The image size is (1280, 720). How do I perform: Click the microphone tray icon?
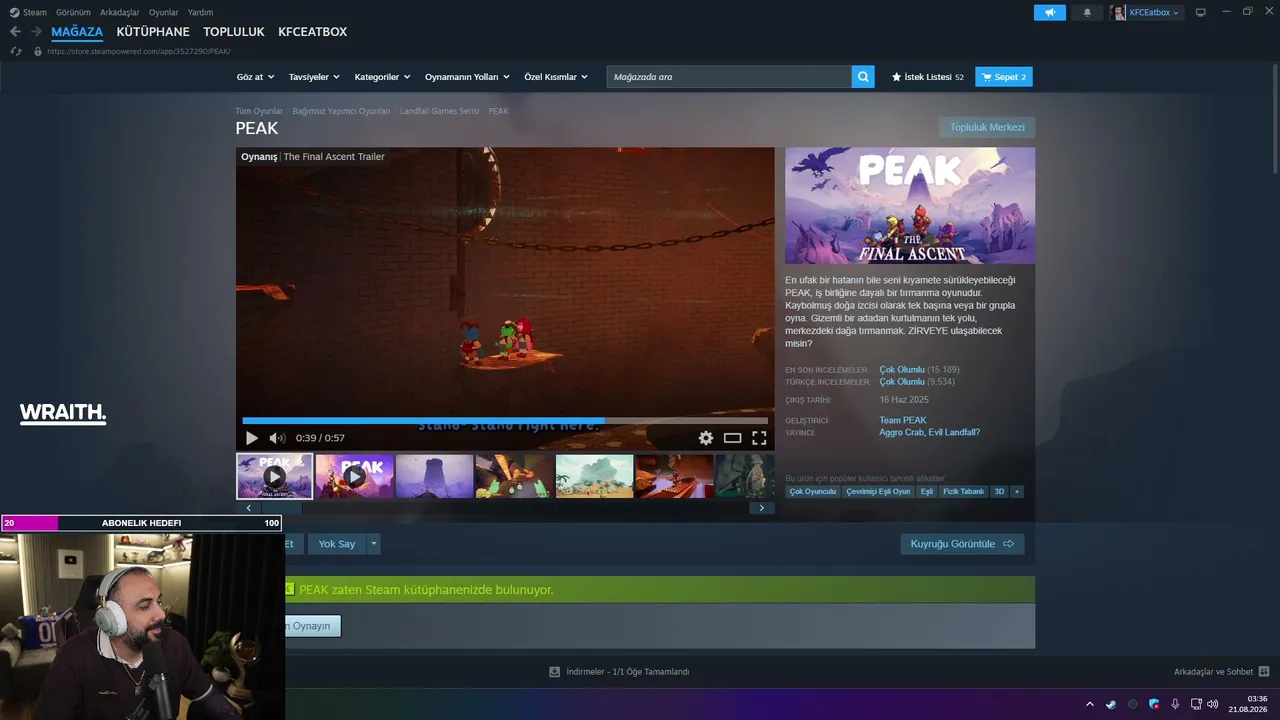(x=1175, y=704)
